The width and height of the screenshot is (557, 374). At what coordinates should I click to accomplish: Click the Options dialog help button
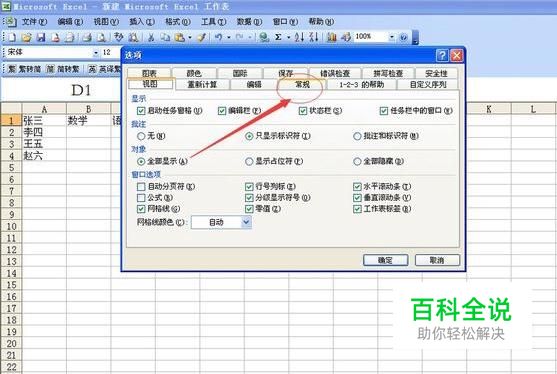[x=442, y=55]
